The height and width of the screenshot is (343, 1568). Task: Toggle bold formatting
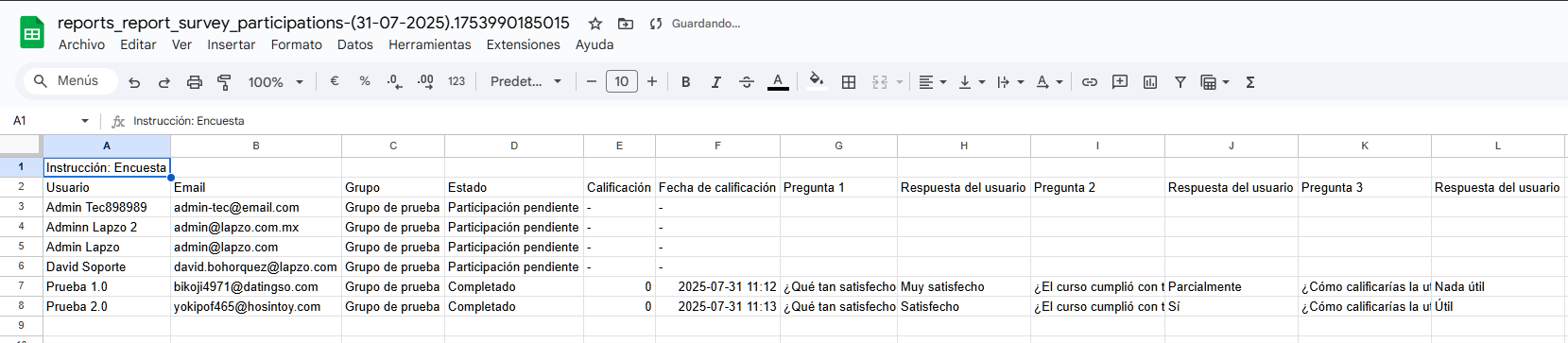(686, 82)
